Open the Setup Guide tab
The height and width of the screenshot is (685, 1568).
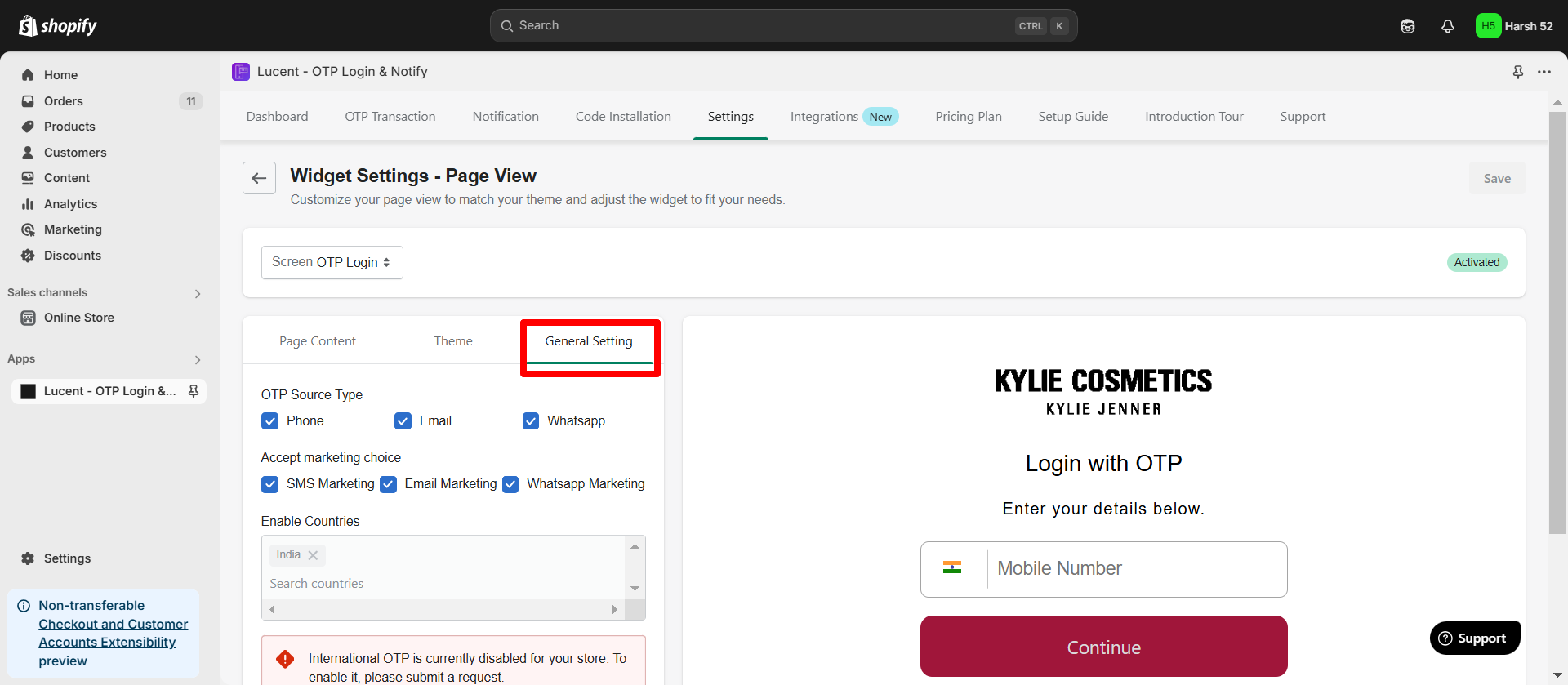(1073, 117)
